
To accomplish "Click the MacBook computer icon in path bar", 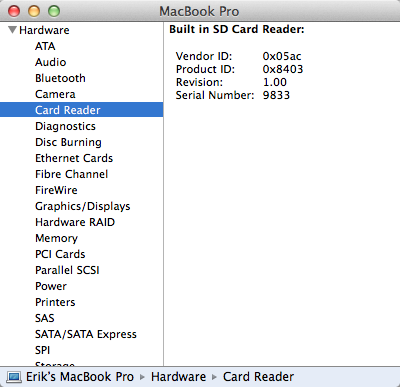I will [14, 377].
